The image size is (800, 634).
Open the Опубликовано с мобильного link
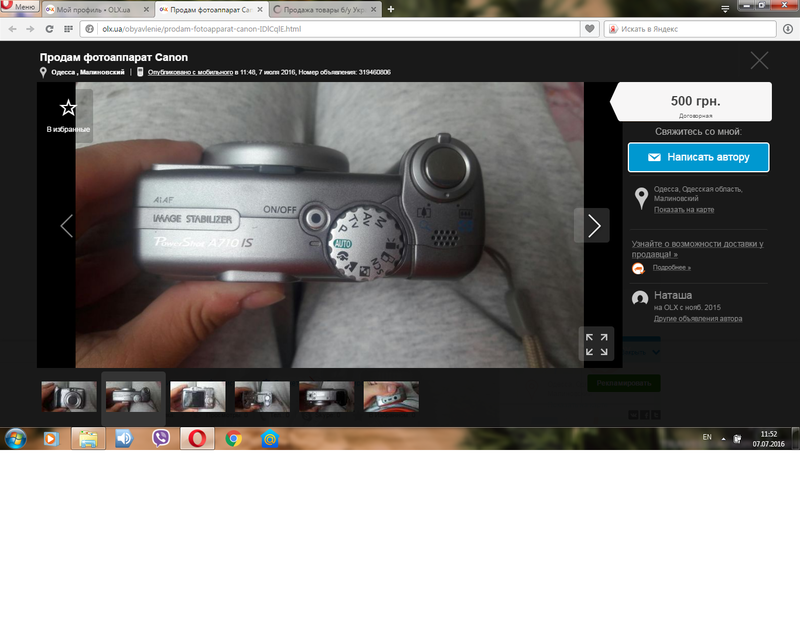pyautogui.click(x=190, y=72)
